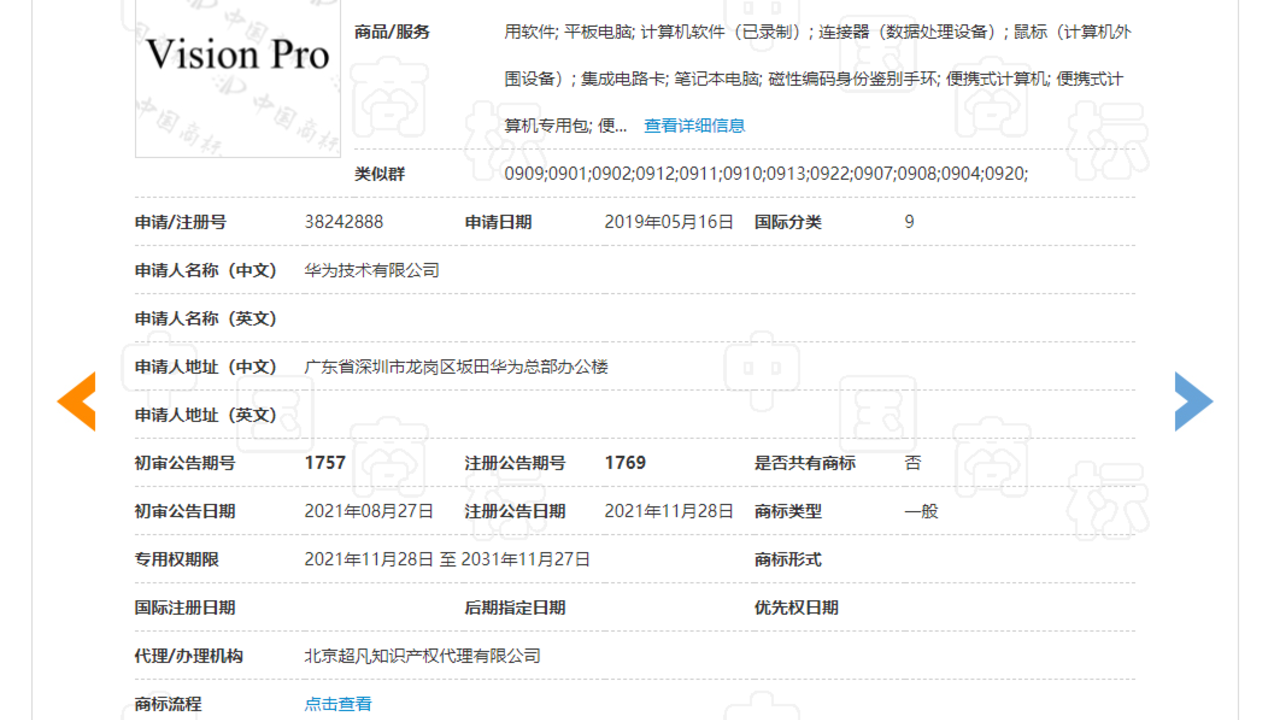The image size is (1280, 720).
Task: Open the 查看详细信息 link
Action: click(x=694, y=125)
